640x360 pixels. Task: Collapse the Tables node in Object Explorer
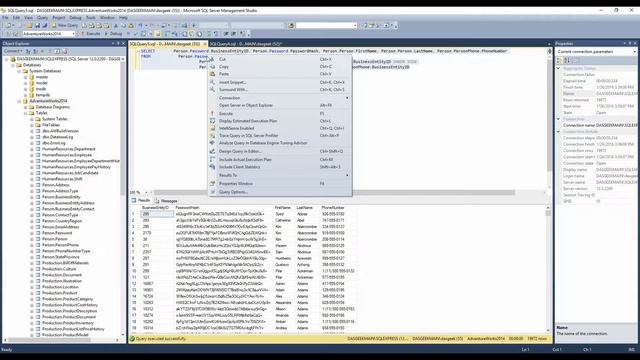click(25, 113)
